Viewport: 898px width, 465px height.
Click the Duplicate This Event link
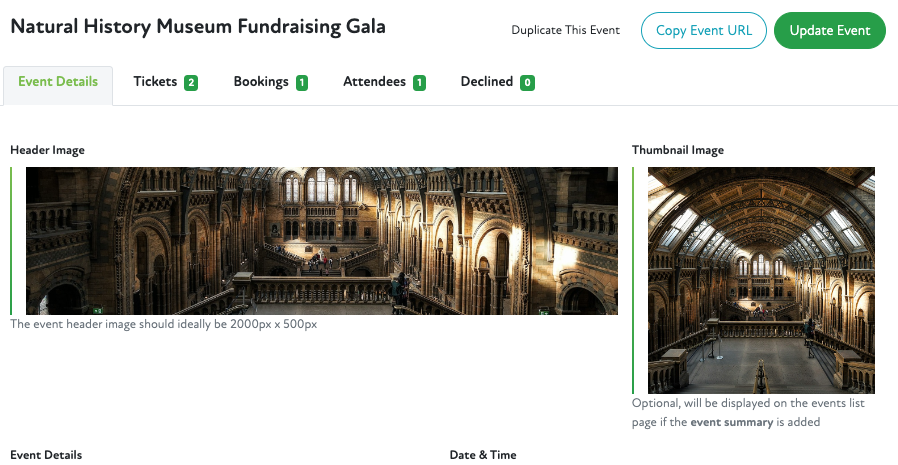click(565, 30)
